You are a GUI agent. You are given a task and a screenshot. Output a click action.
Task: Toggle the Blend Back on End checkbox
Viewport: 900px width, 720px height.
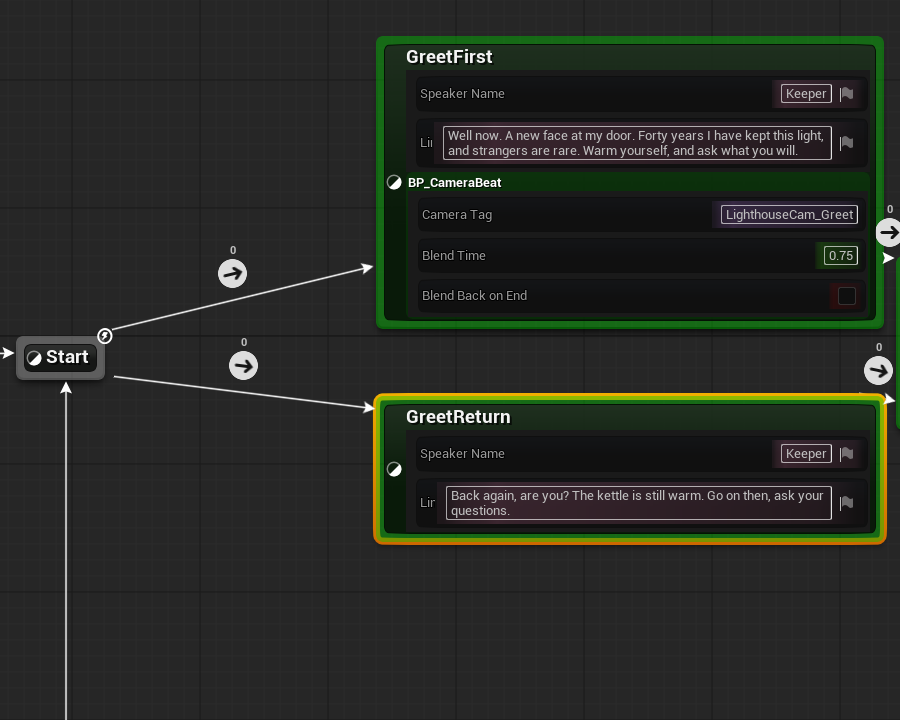click(847, 296)
